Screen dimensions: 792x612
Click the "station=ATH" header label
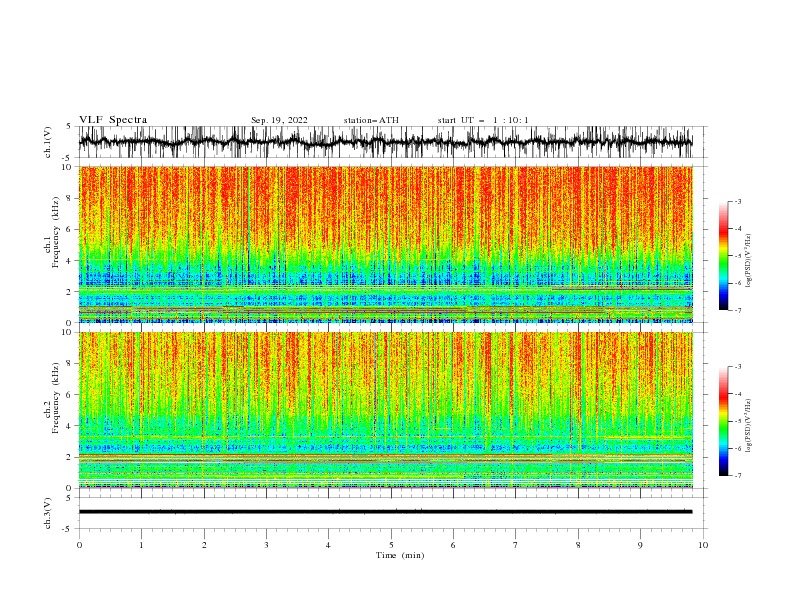[371, 120]
